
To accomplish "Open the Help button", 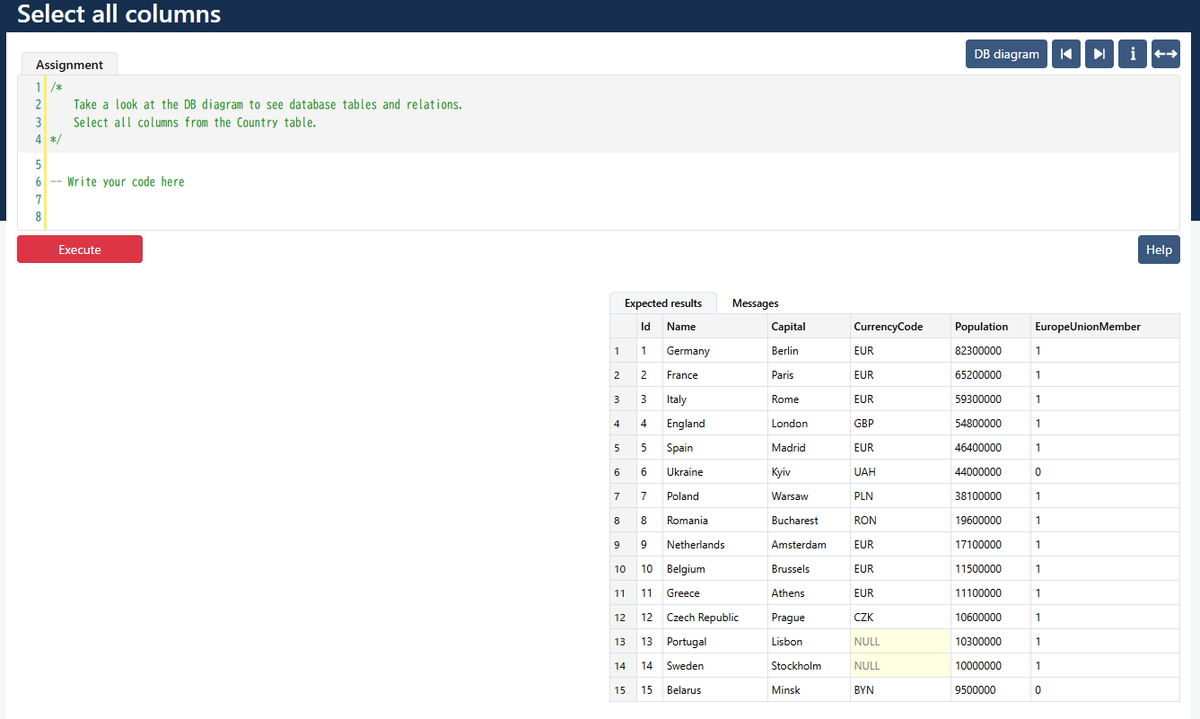I will tap(1159, 249).
